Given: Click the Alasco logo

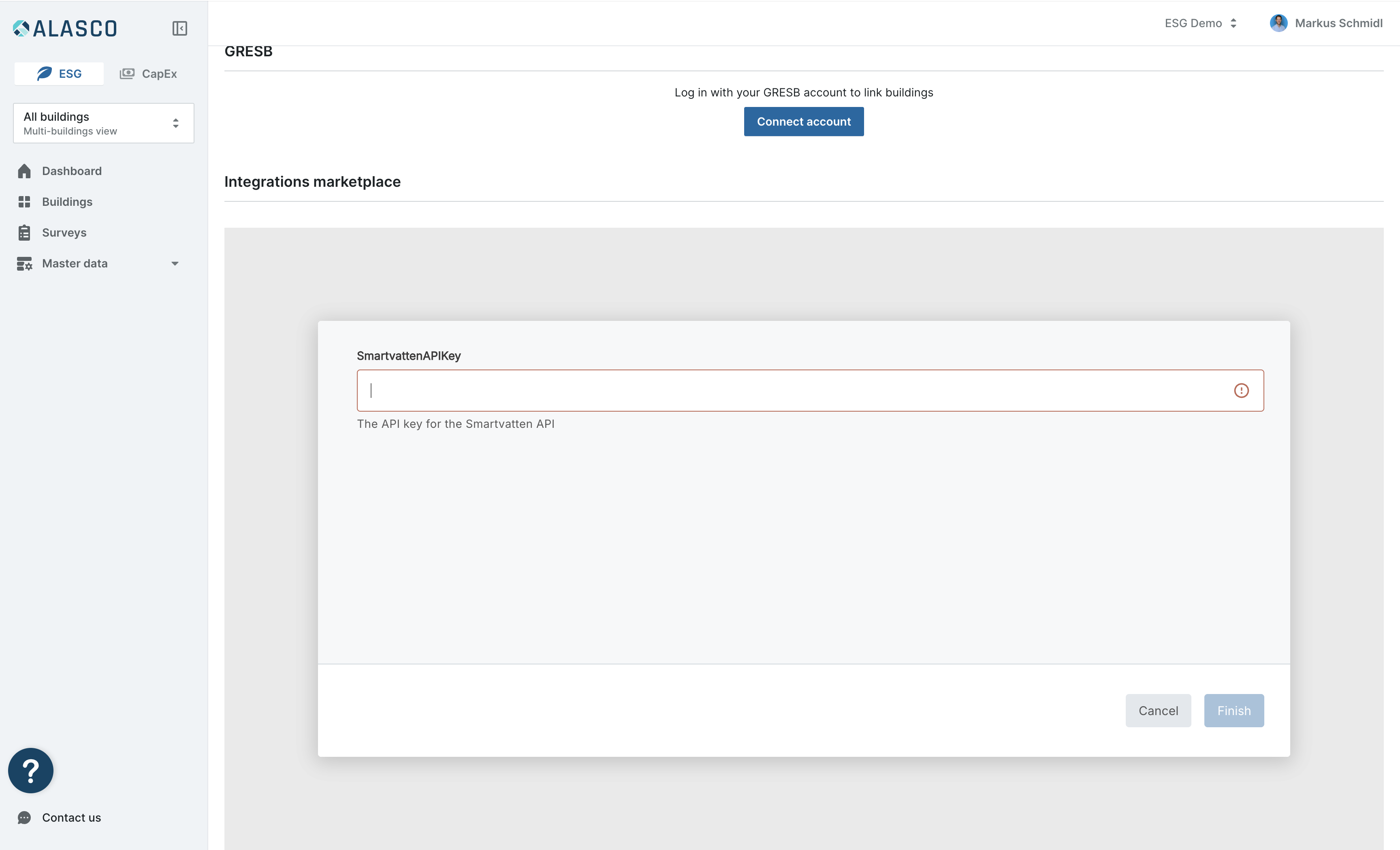Looking at the screenshot, I should click(x=65, y=28).
